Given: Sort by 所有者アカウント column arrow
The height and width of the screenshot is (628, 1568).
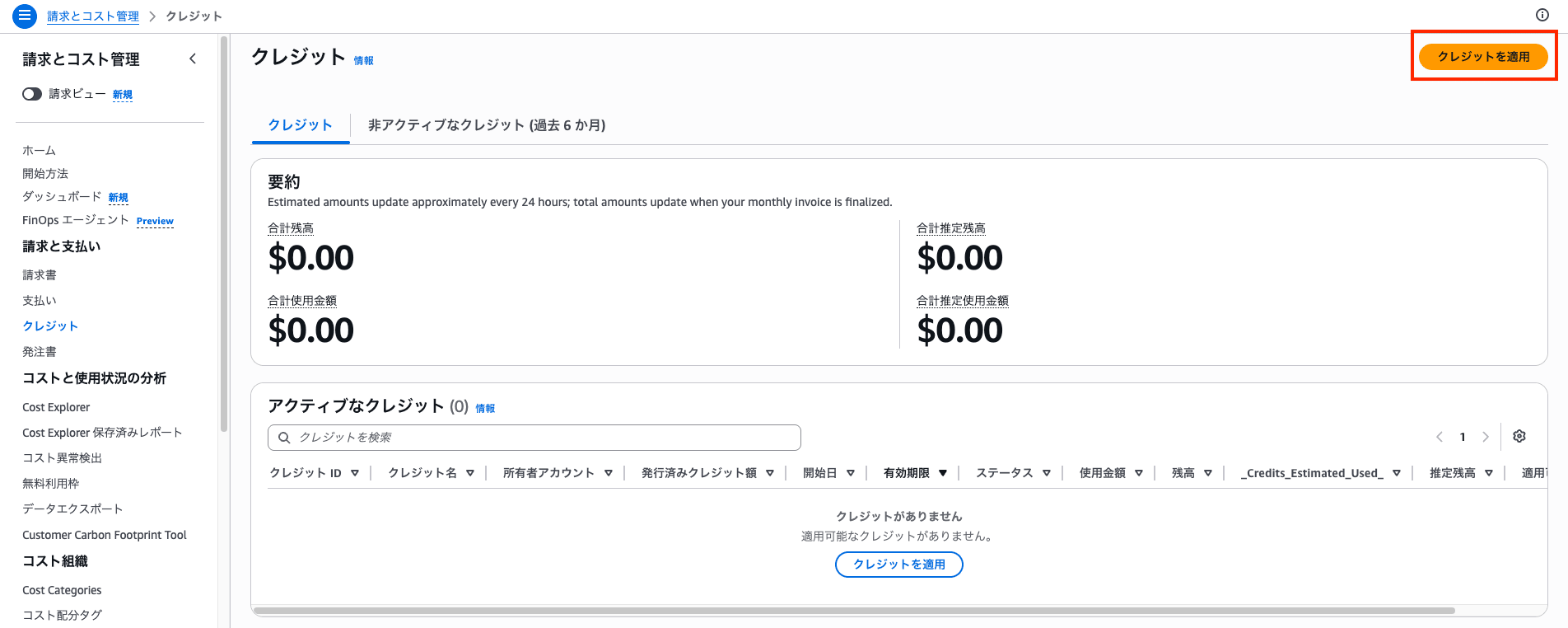Looking at the screenshot, I should [609, 473].
